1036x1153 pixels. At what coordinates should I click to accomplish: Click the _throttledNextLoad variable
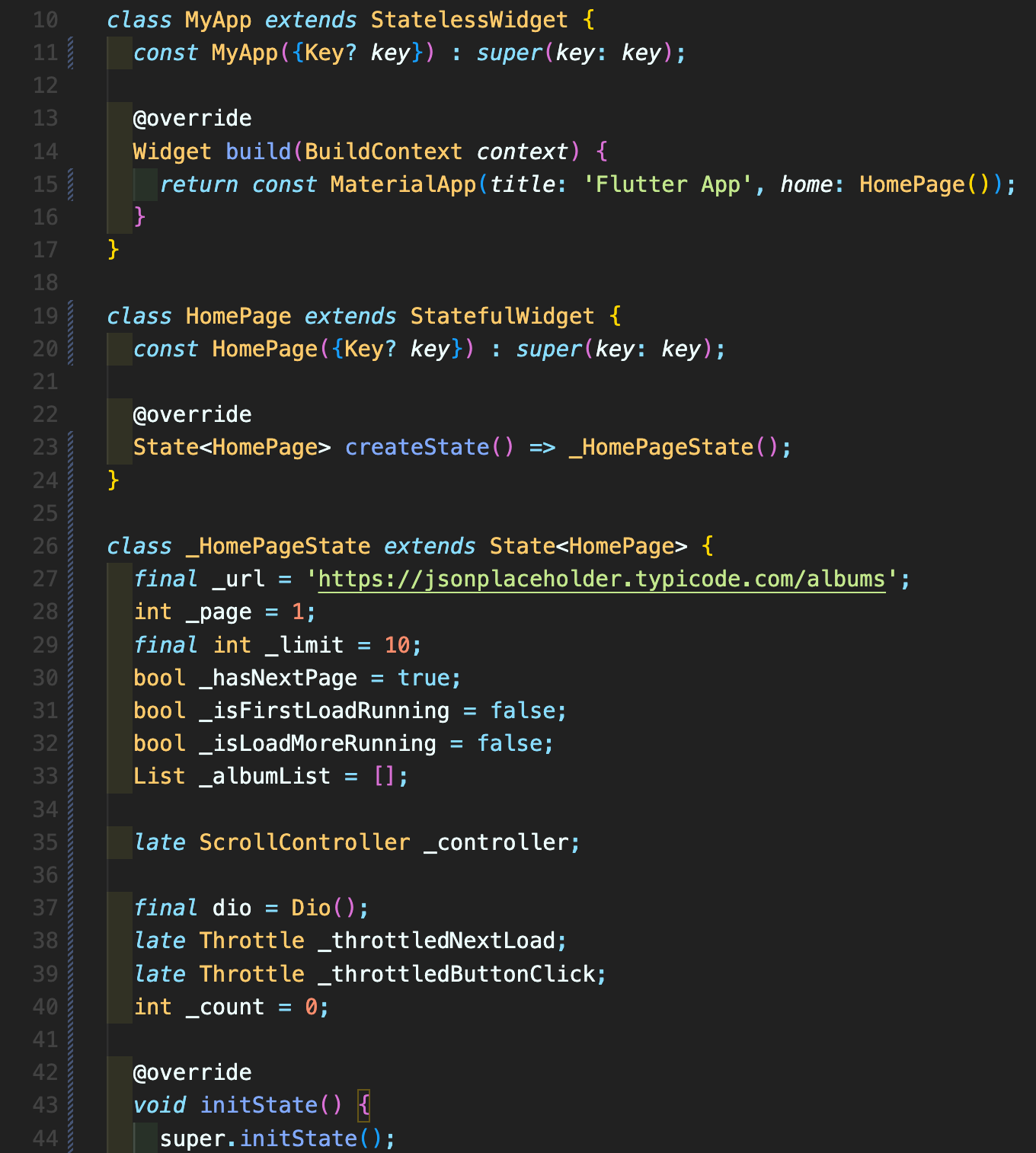tap(436, 941)
